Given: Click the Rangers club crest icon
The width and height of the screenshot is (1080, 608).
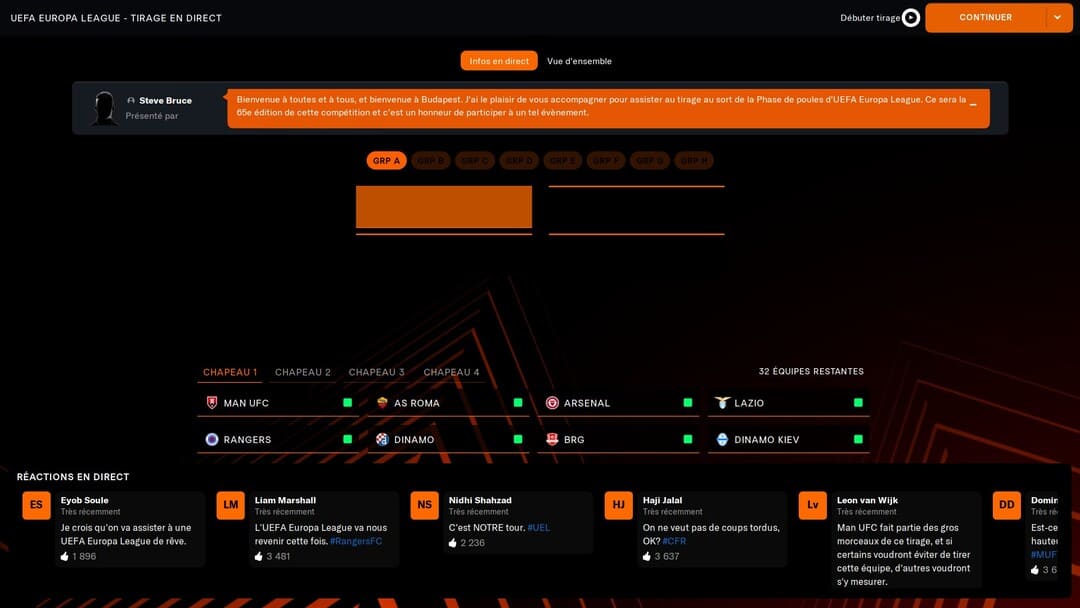Looking at the screenshot, I should 212,439.
